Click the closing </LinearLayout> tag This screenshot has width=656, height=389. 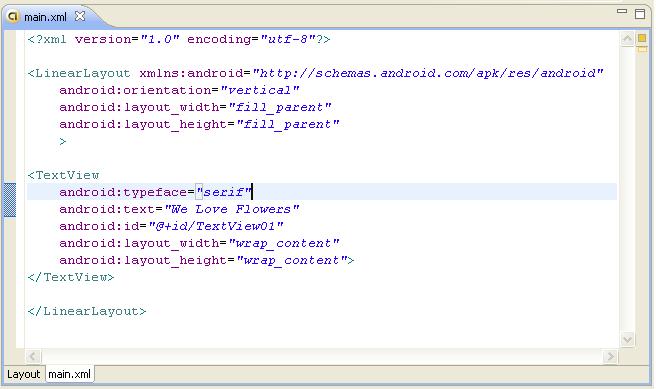87,311
